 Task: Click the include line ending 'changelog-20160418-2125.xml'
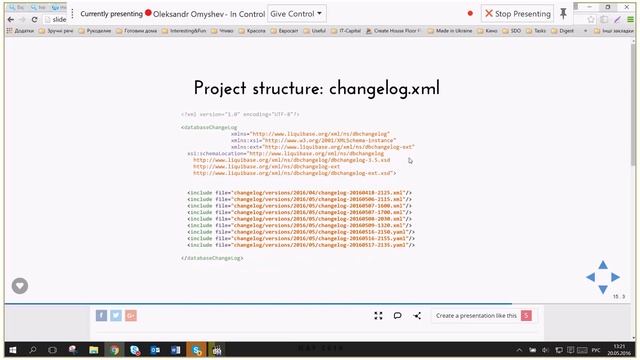pyautogui.click(x=300, y=193)
